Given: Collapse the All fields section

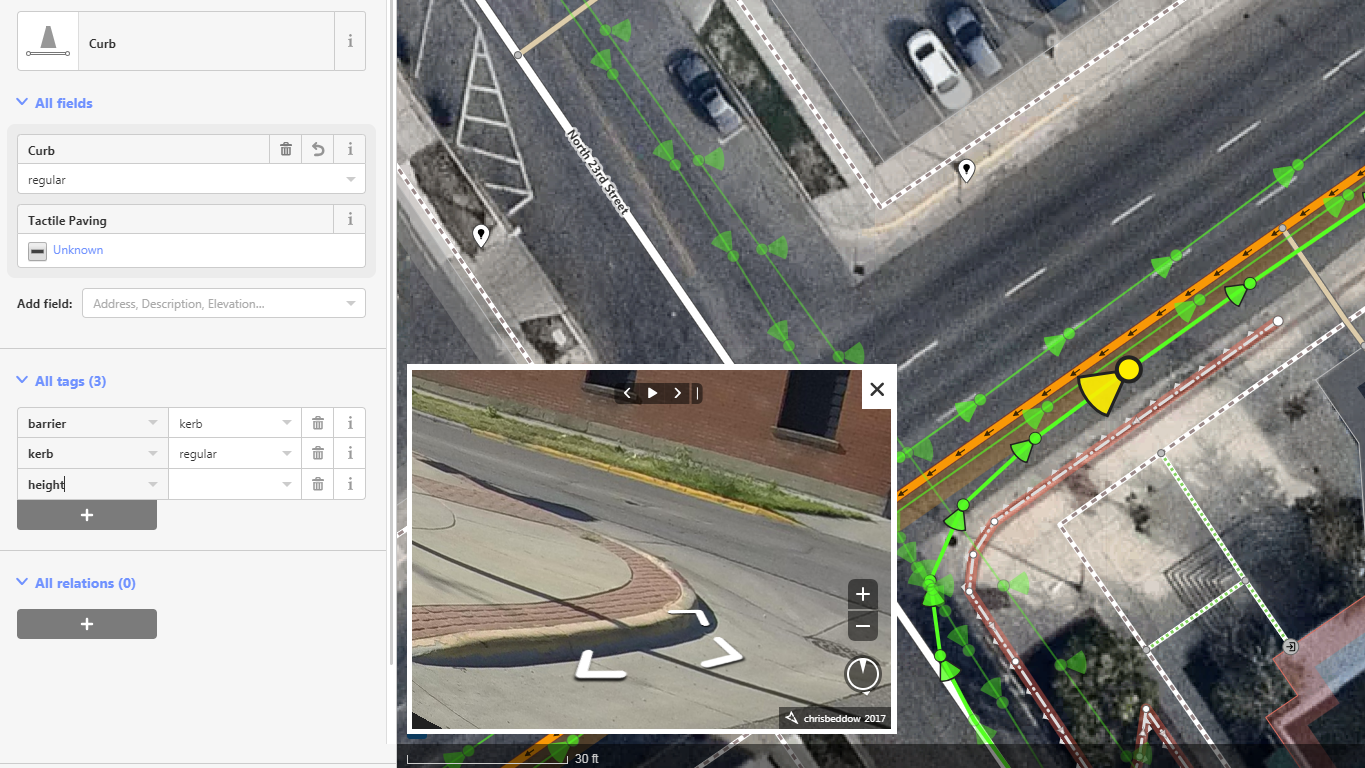Looking at the screenshot, I should click(x=63, y=103).
